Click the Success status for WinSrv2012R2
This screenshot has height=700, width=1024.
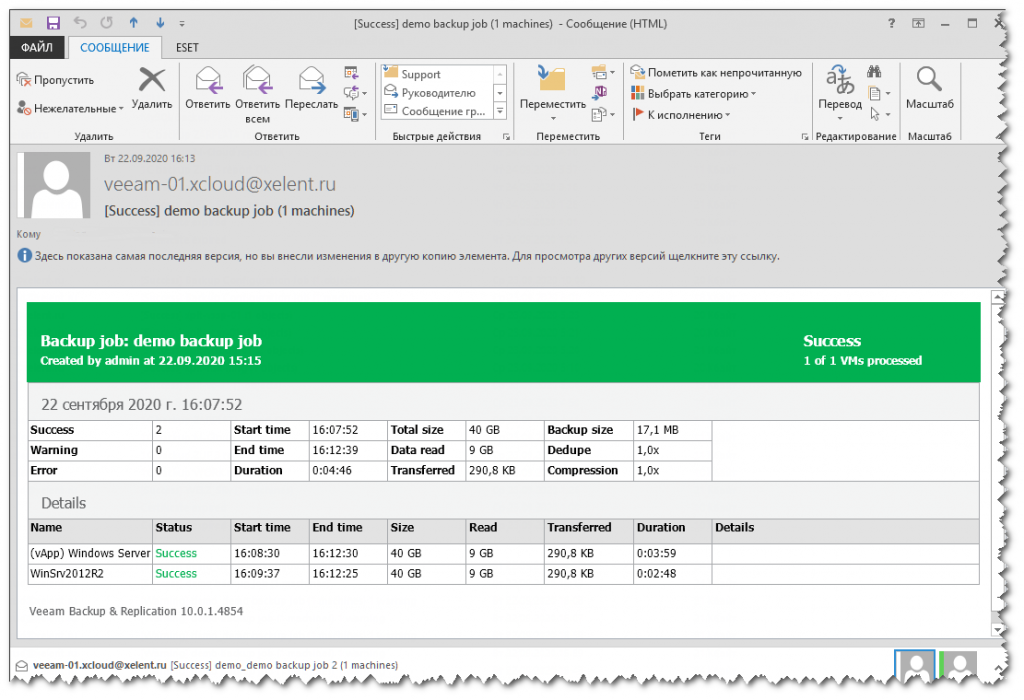[176, 574]
